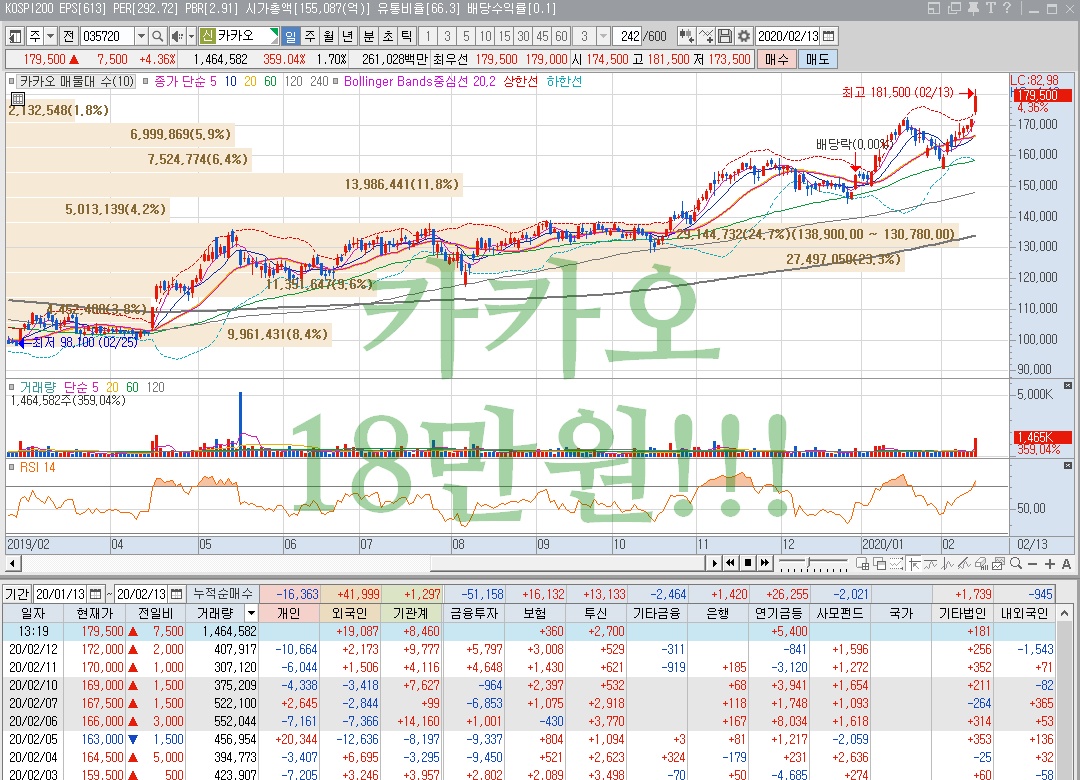Open custom interval 3 dropdown arrow

(603, 37)
